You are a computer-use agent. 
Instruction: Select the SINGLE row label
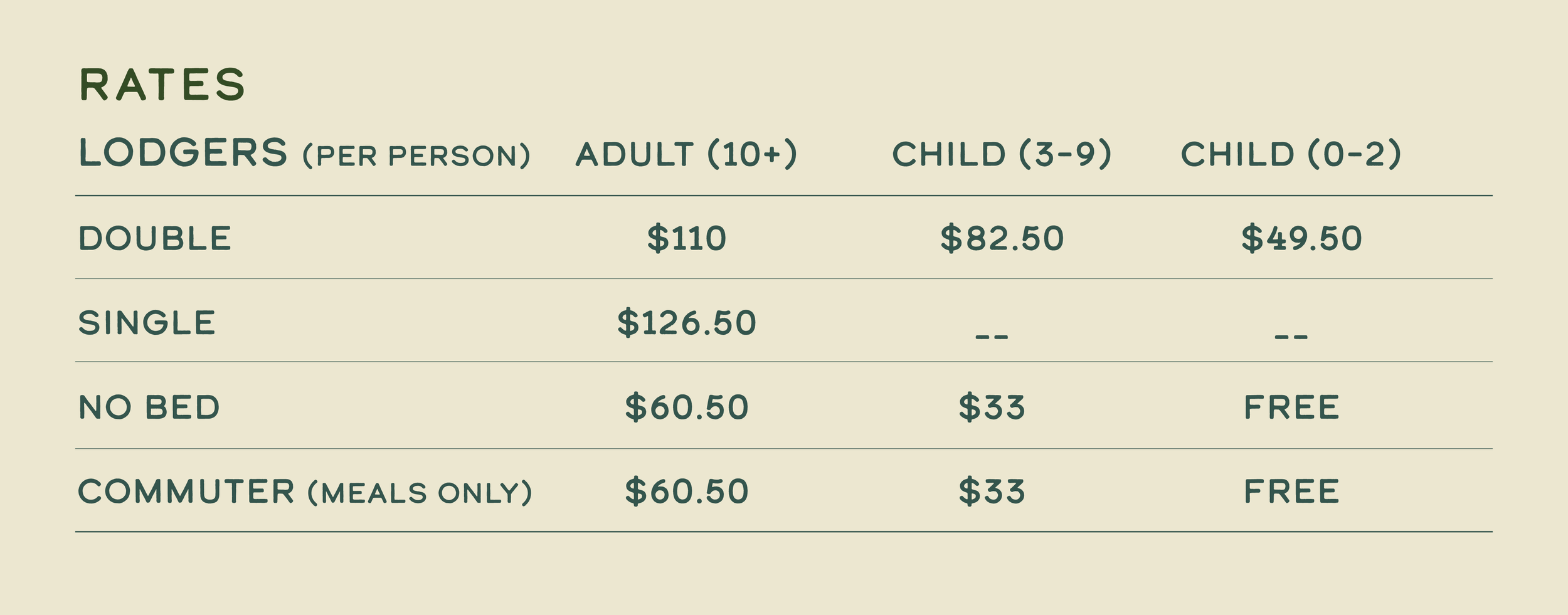click(x=147, y=323)
